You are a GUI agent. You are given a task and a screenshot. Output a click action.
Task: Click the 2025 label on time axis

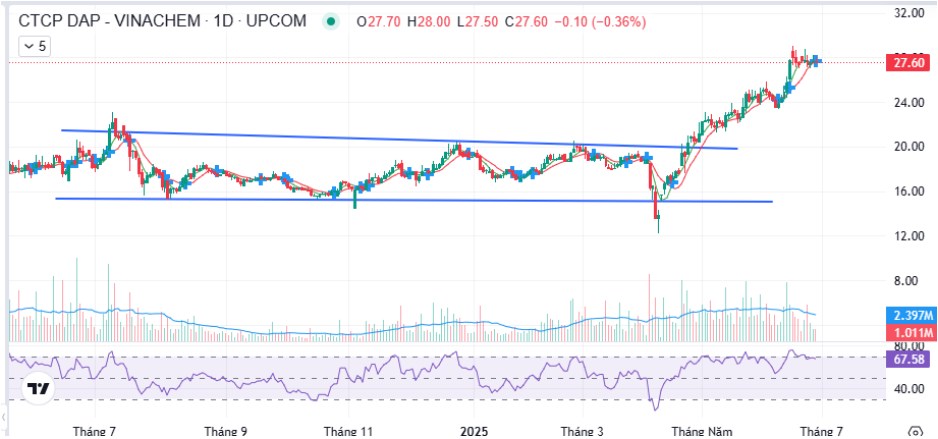pos(474,431)
